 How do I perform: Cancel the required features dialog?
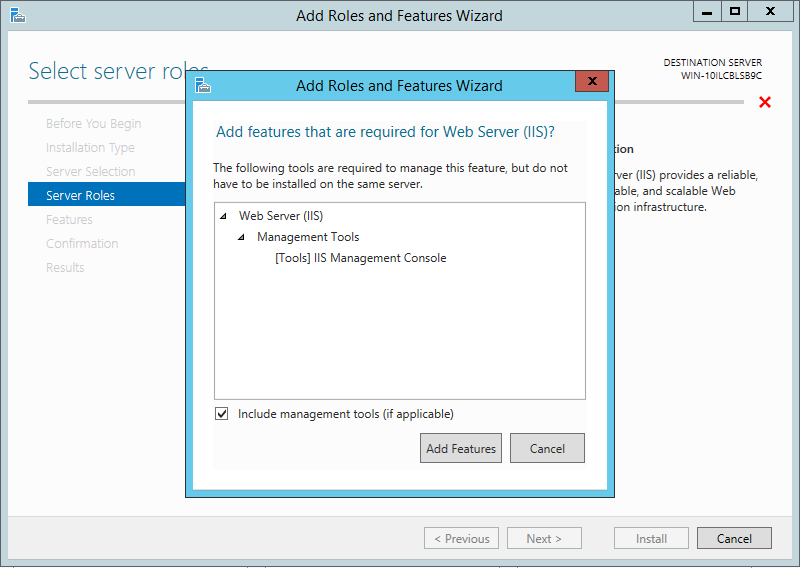click(x=547, y=449)
